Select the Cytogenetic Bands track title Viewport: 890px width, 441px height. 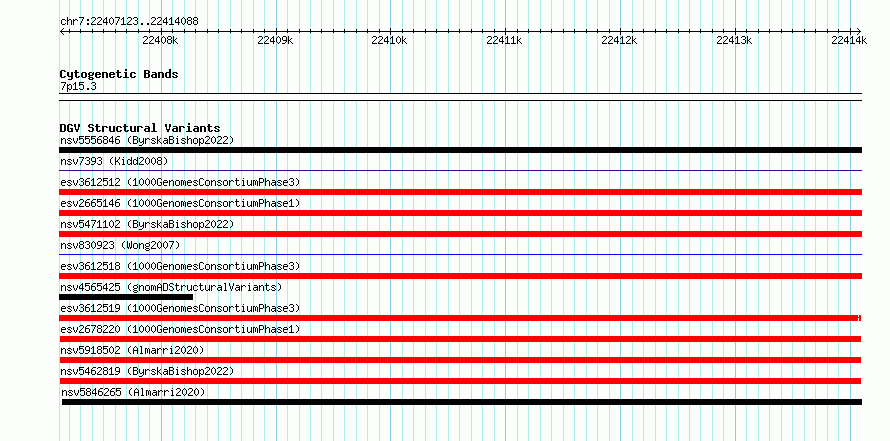(119, 74)
